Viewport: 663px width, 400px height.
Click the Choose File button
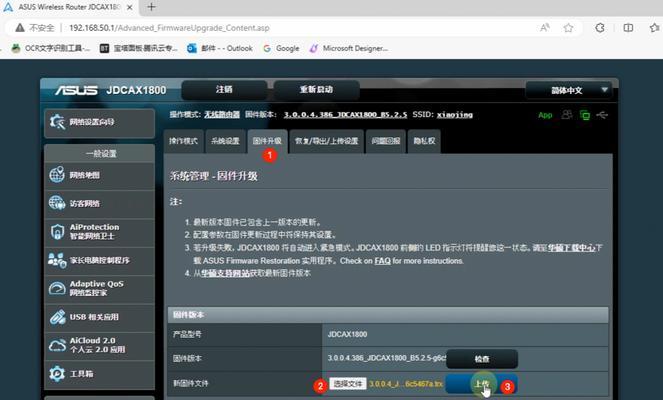pos(348,384)
